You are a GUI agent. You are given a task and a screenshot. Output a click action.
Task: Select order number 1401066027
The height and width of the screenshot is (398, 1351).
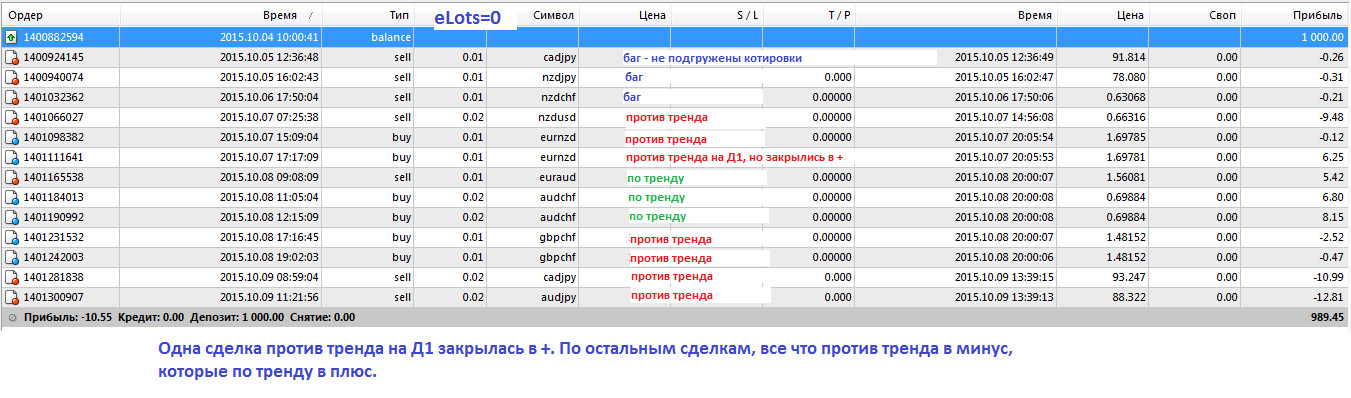(53, 117)
